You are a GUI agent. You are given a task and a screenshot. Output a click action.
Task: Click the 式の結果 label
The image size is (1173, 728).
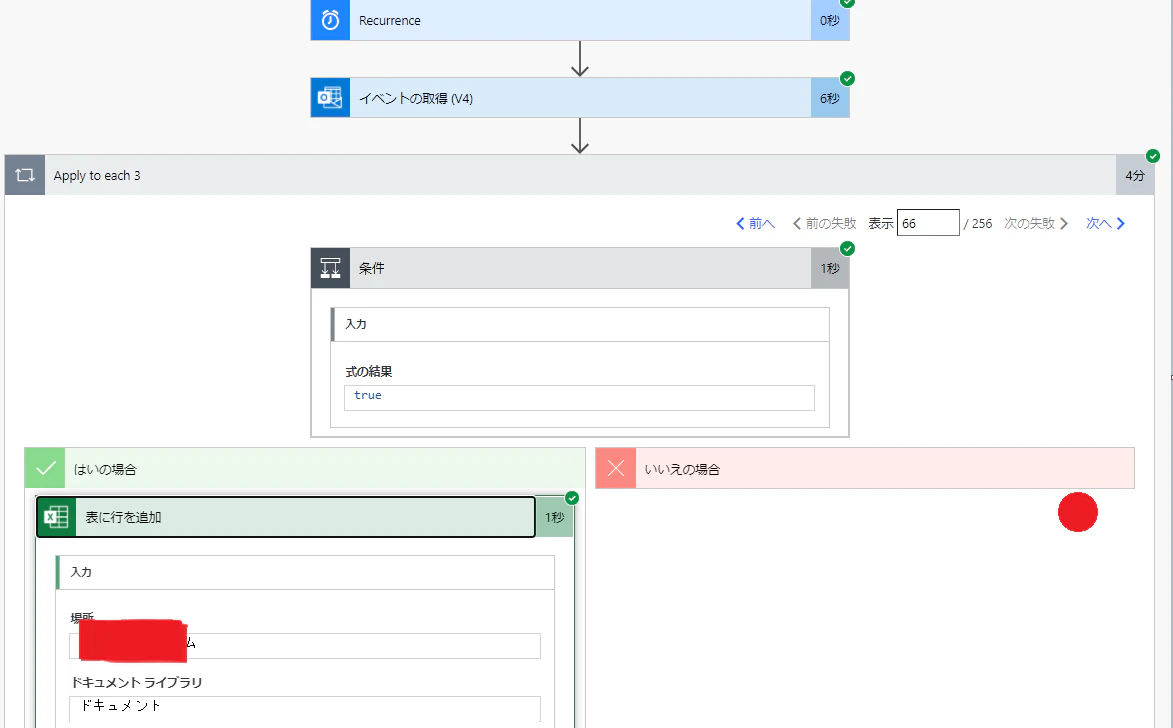point(369,371)
